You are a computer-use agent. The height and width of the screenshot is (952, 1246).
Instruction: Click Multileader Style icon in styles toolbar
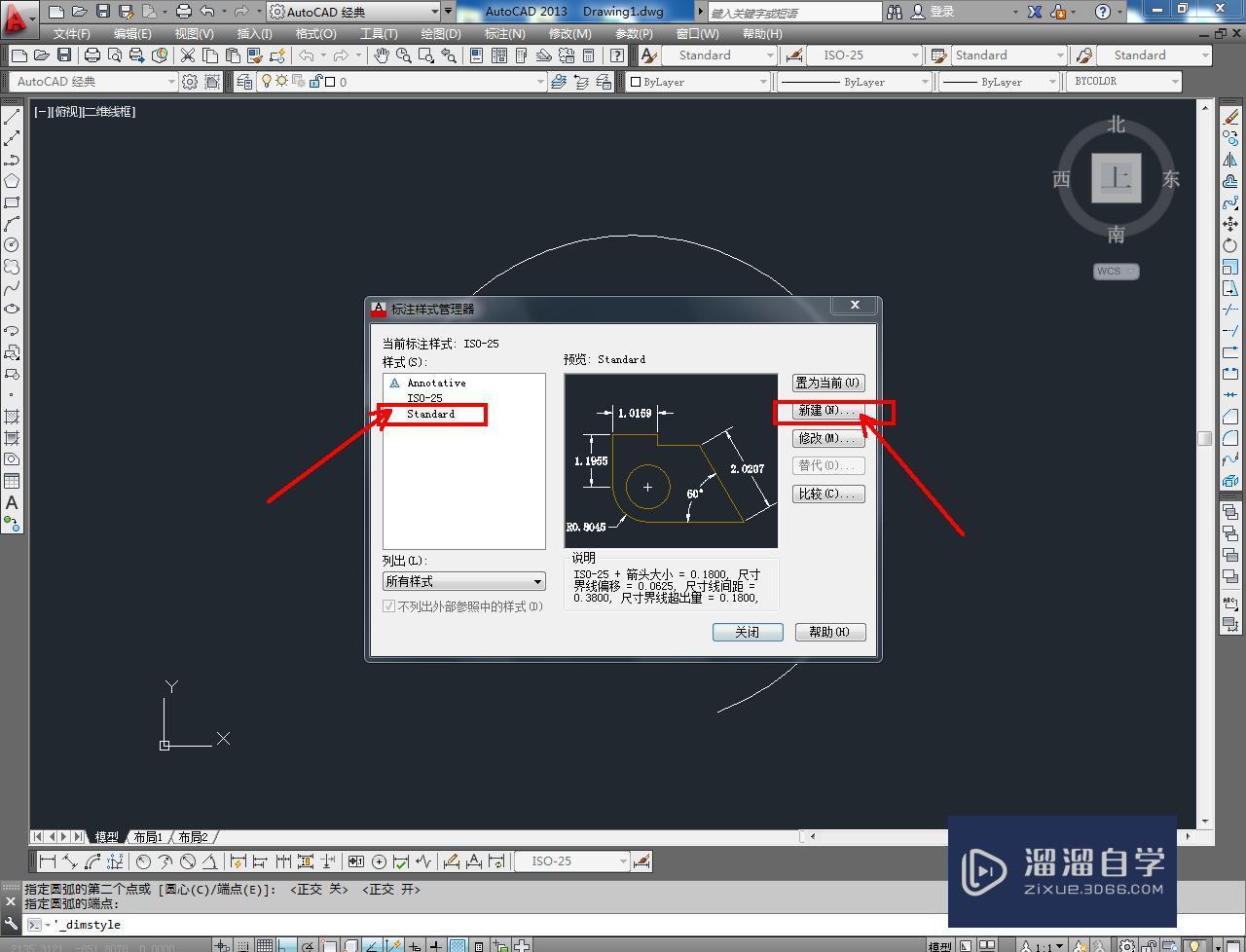1084,55
